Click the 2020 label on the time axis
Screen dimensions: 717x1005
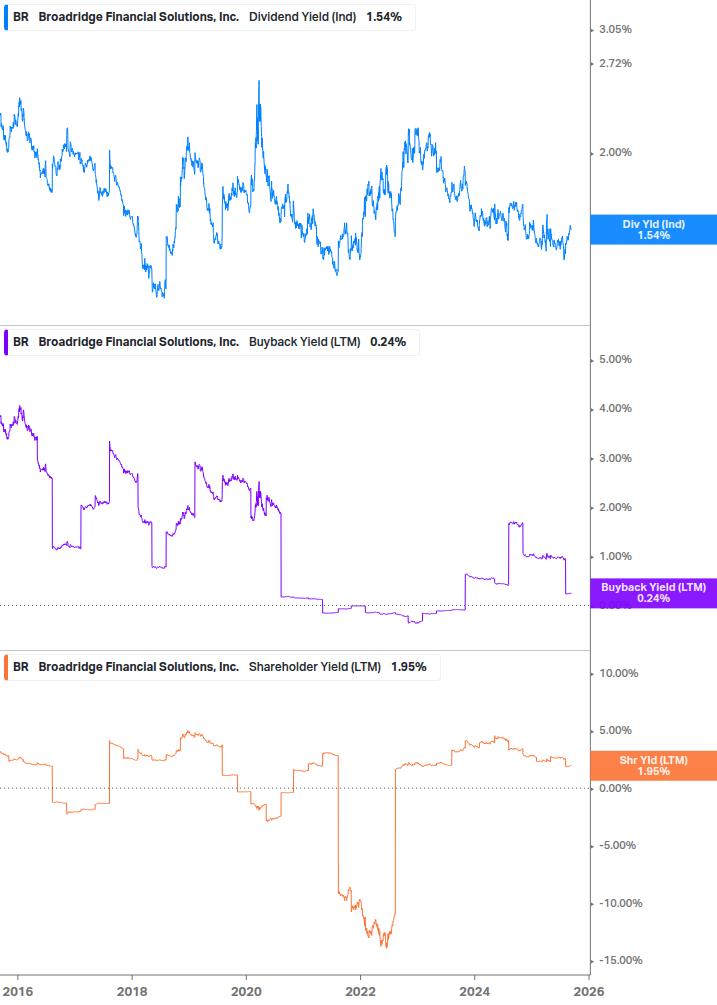246,992
